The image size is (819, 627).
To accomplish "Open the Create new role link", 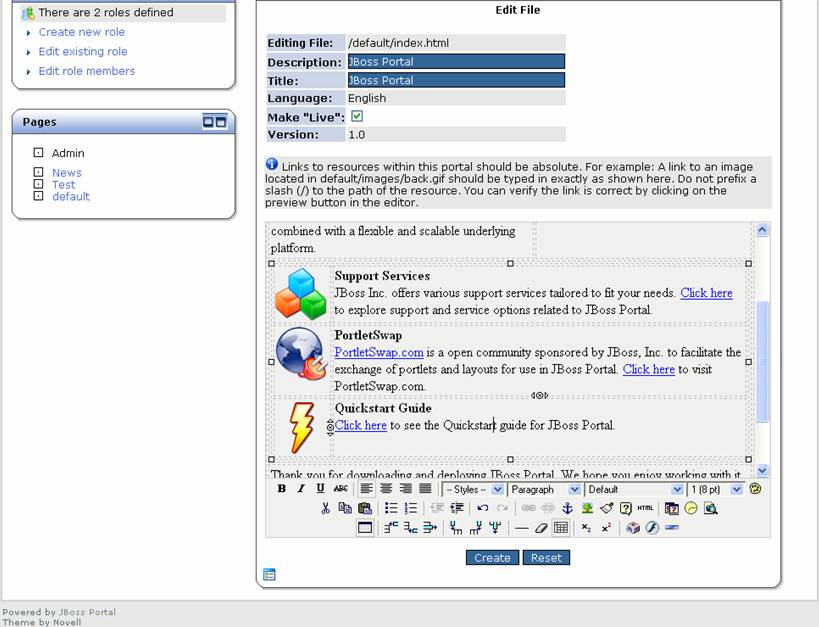I will (82, 32).
